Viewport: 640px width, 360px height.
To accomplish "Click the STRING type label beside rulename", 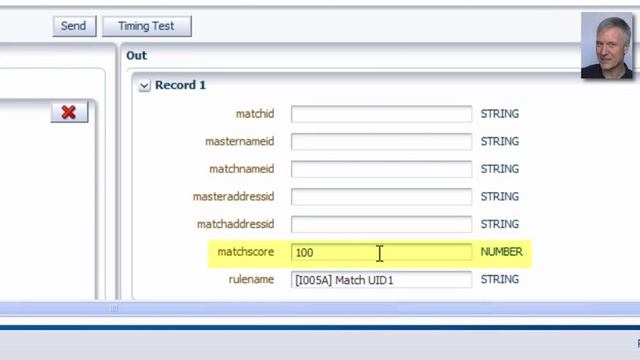I will click(x=500, y=279).
